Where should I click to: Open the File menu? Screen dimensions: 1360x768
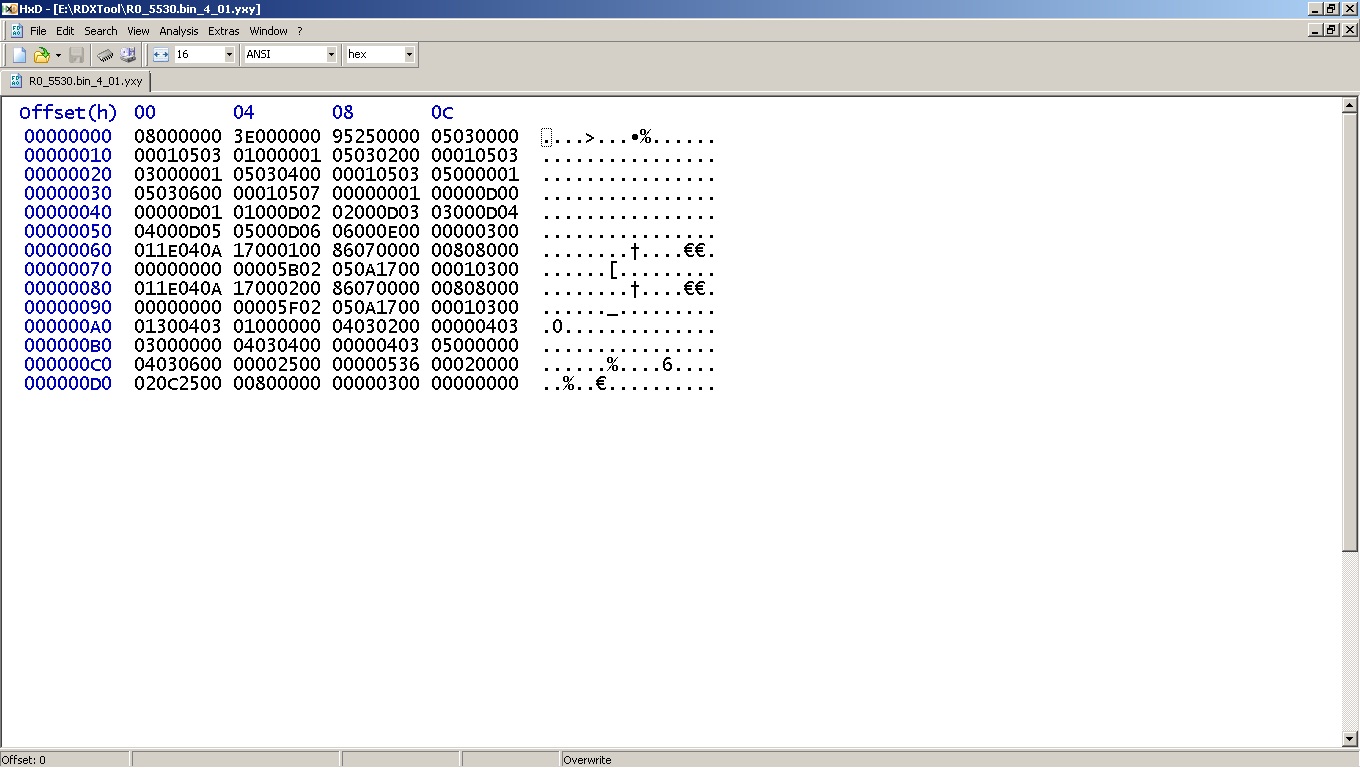point(38,31)
